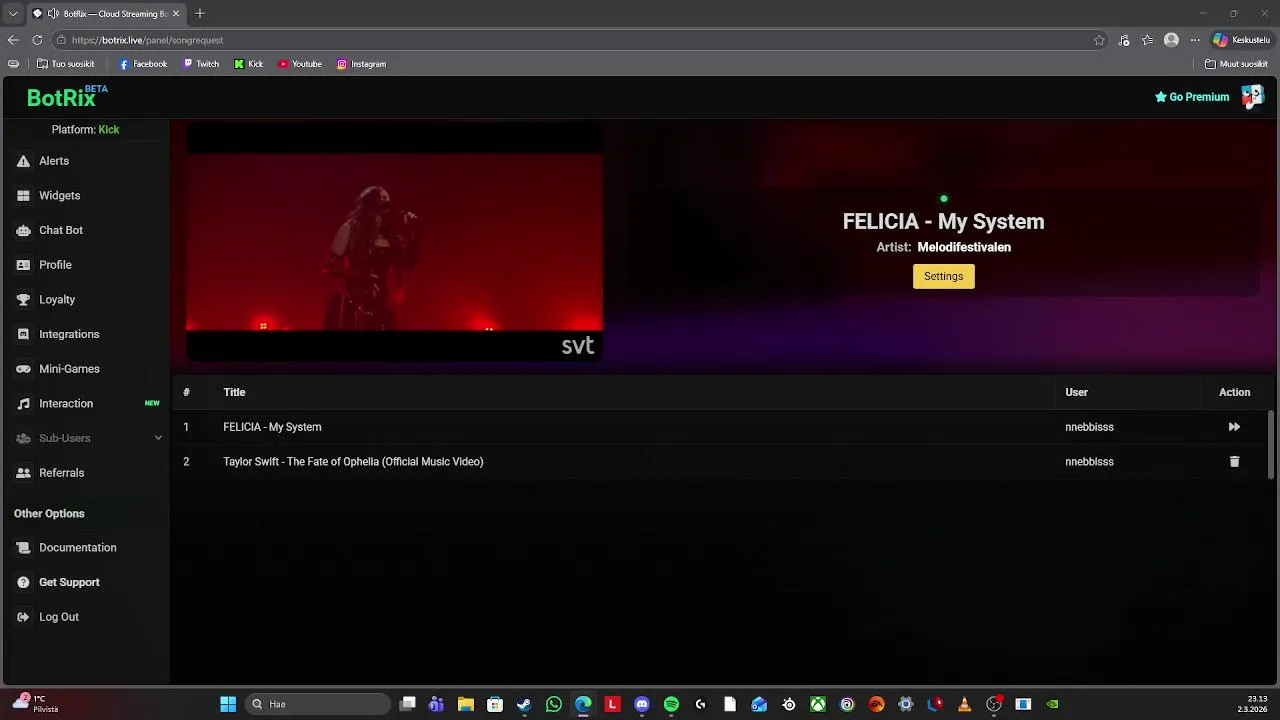The image size is (1280, 720).
Task: Open the weather widget on taskbar
Action: point(35,704)
